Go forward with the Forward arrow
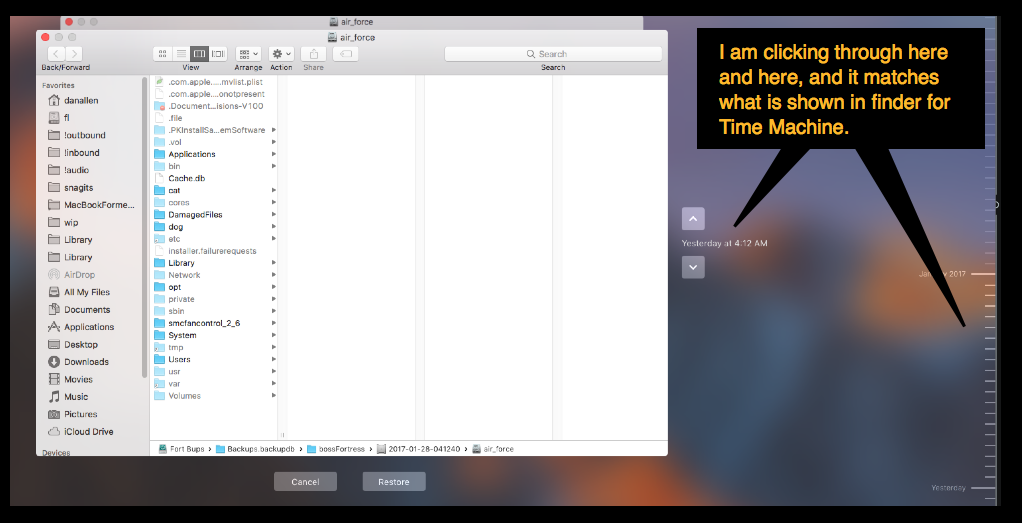The image size is (1022, 523). tap(74, 53)
